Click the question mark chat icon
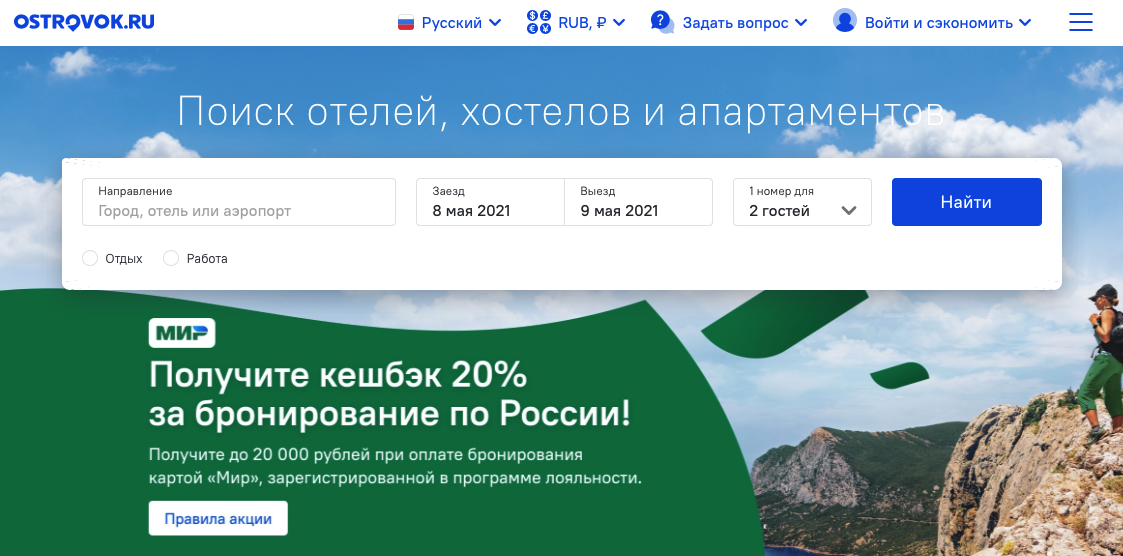1123x556 pixels. [x=662, y=22]
